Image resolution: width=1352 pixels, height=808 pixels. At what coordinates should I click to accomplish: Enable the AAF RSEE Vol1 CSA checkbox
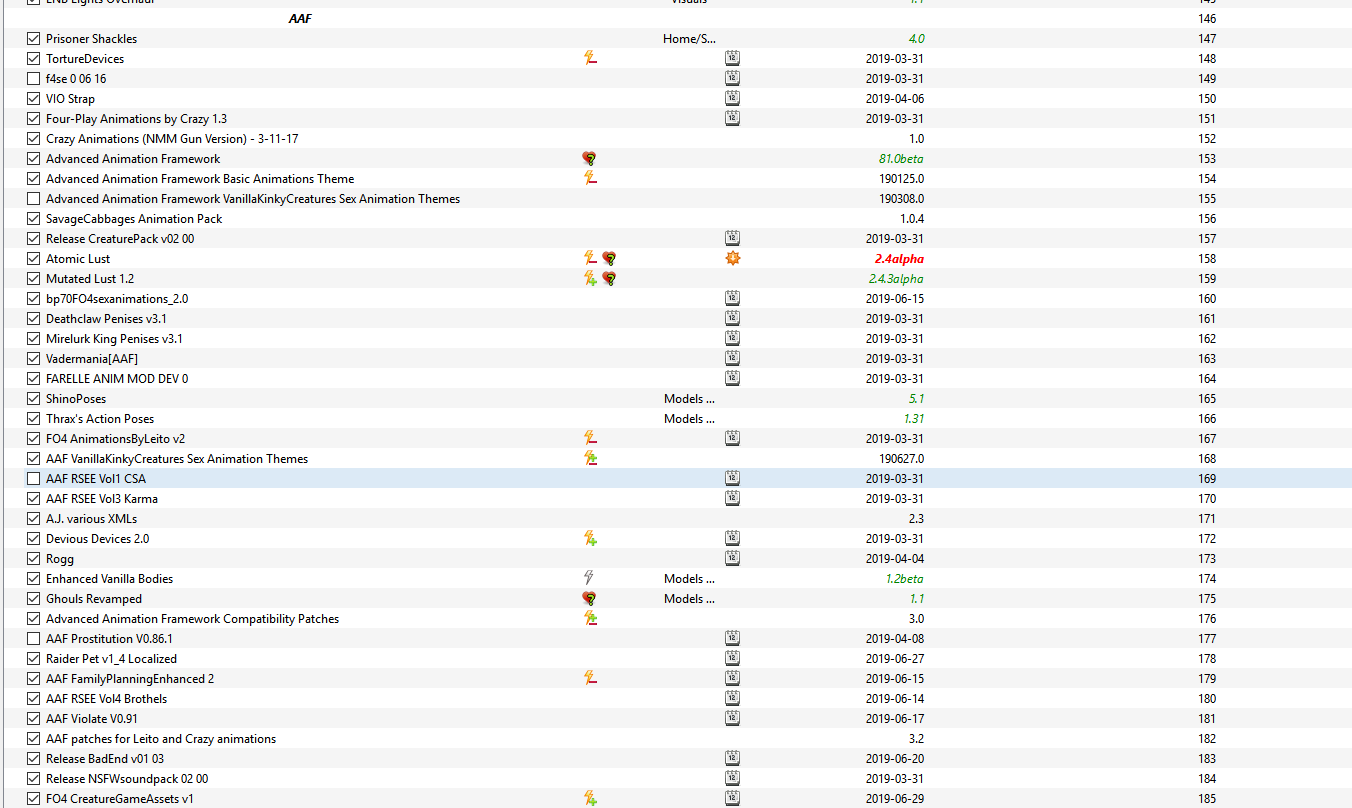point(33,478)
